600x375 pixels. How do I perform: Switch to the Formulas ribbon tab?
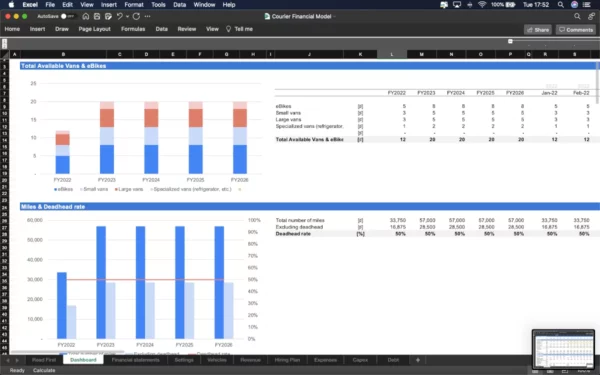(x=133, y=29)
